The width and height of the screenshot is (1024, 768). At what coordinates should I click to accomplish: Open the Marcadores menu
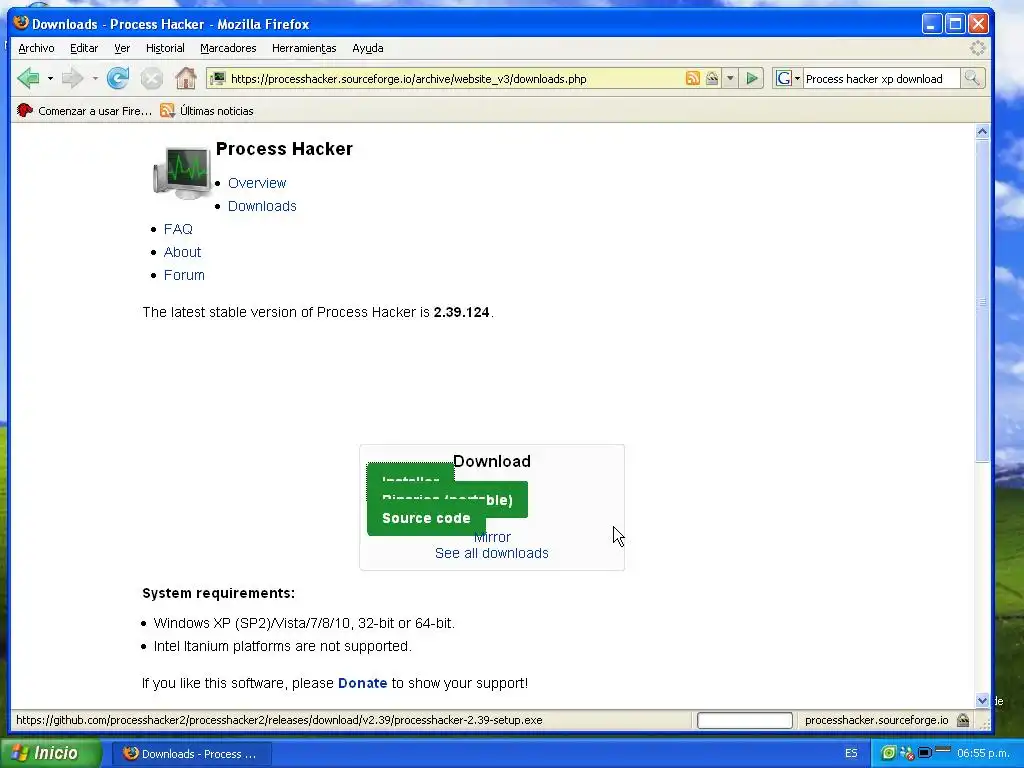pyautogui.click(x=228, y=48)
